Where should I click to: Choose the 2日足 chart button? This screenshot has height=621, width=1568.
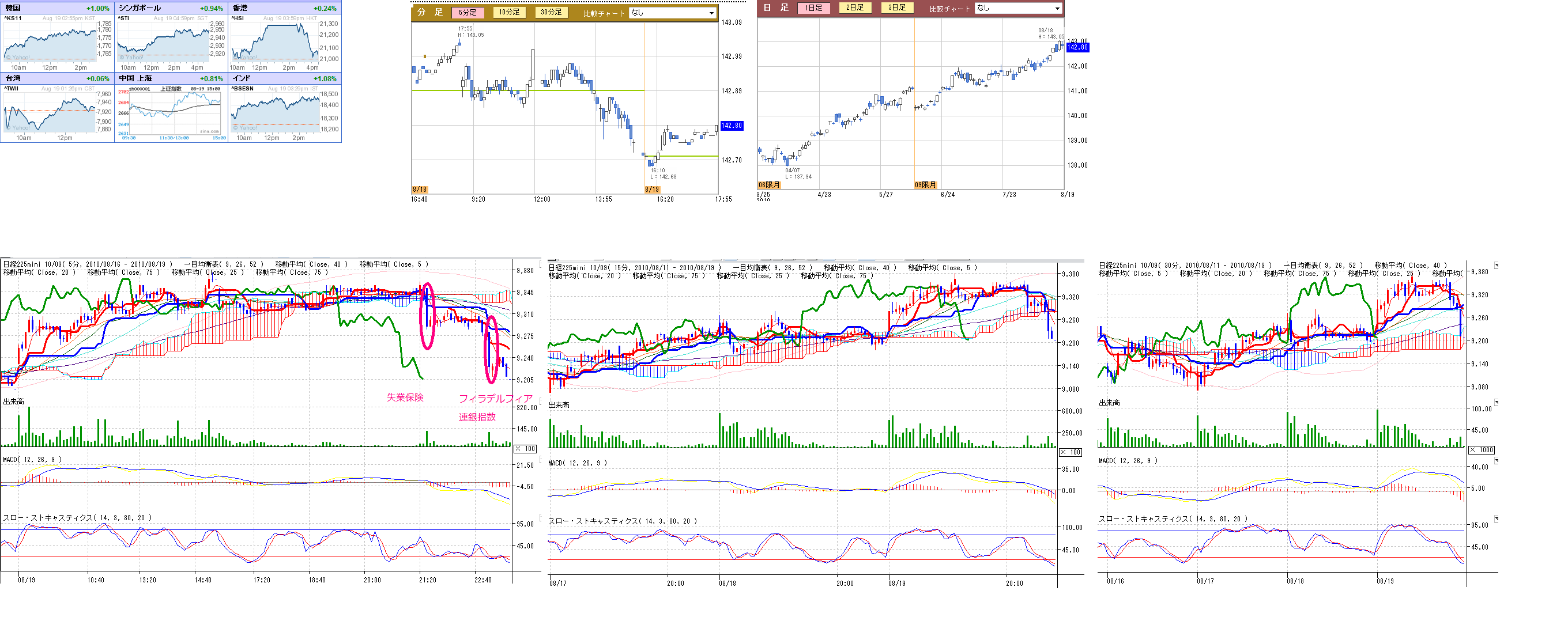tap(854, 8)
